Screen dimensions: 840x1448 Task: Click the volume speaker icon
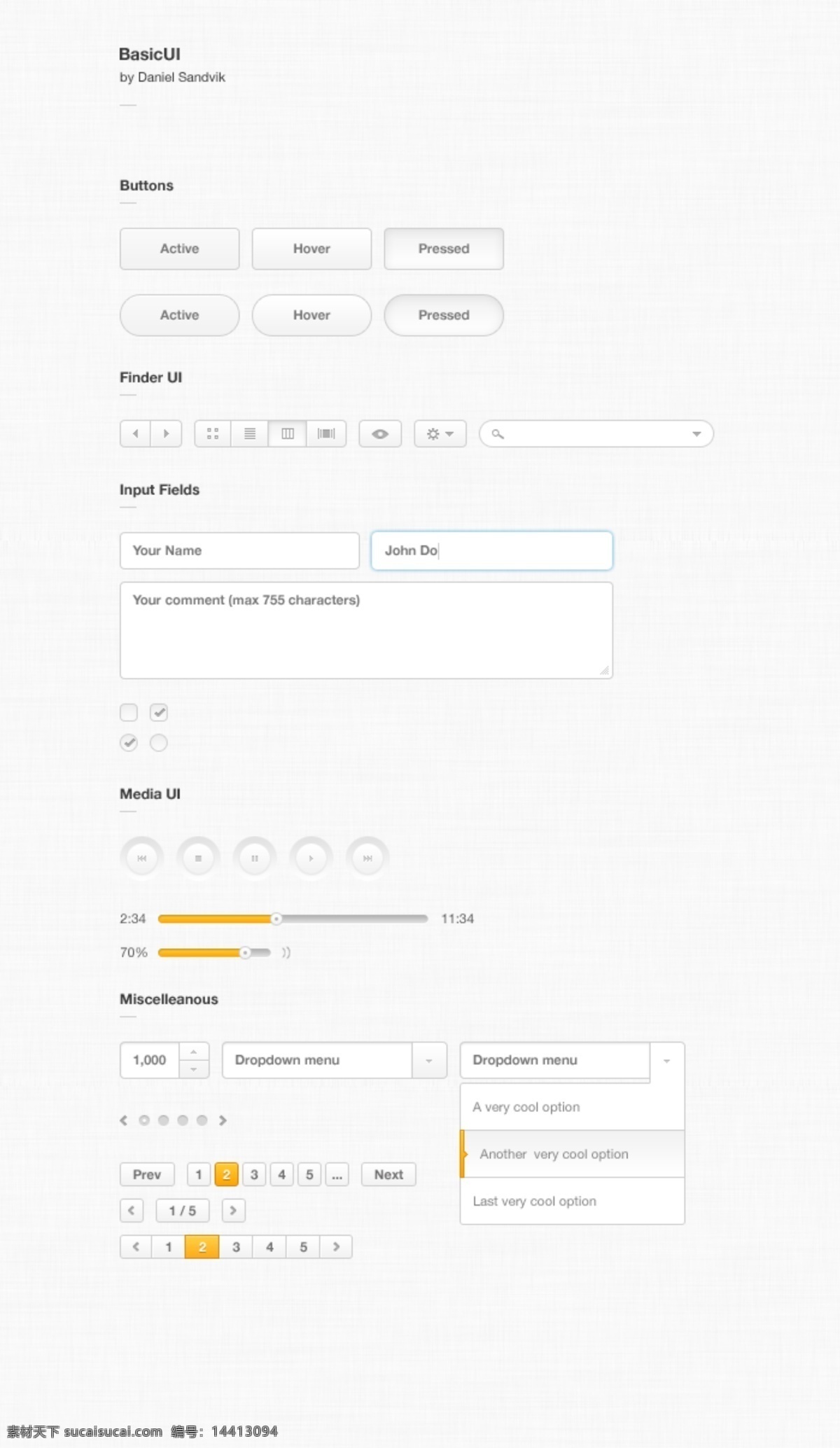coord(286,952)
